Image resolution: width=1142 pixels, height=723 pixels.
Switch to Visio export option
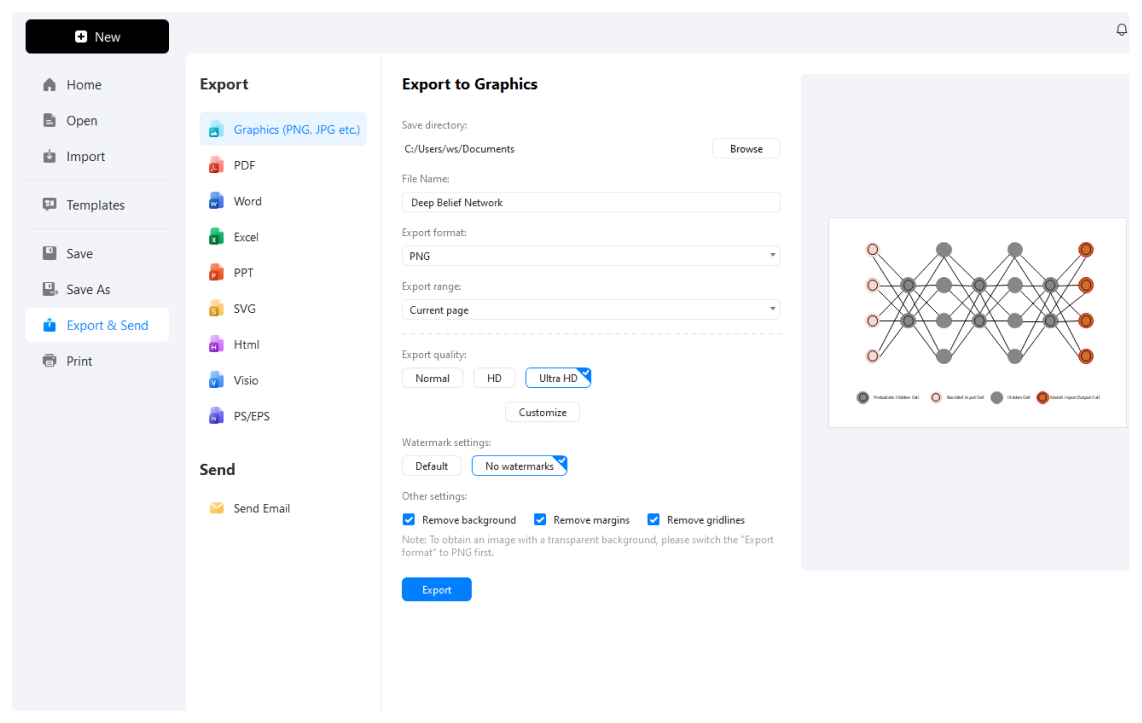(x=283, y=380)
